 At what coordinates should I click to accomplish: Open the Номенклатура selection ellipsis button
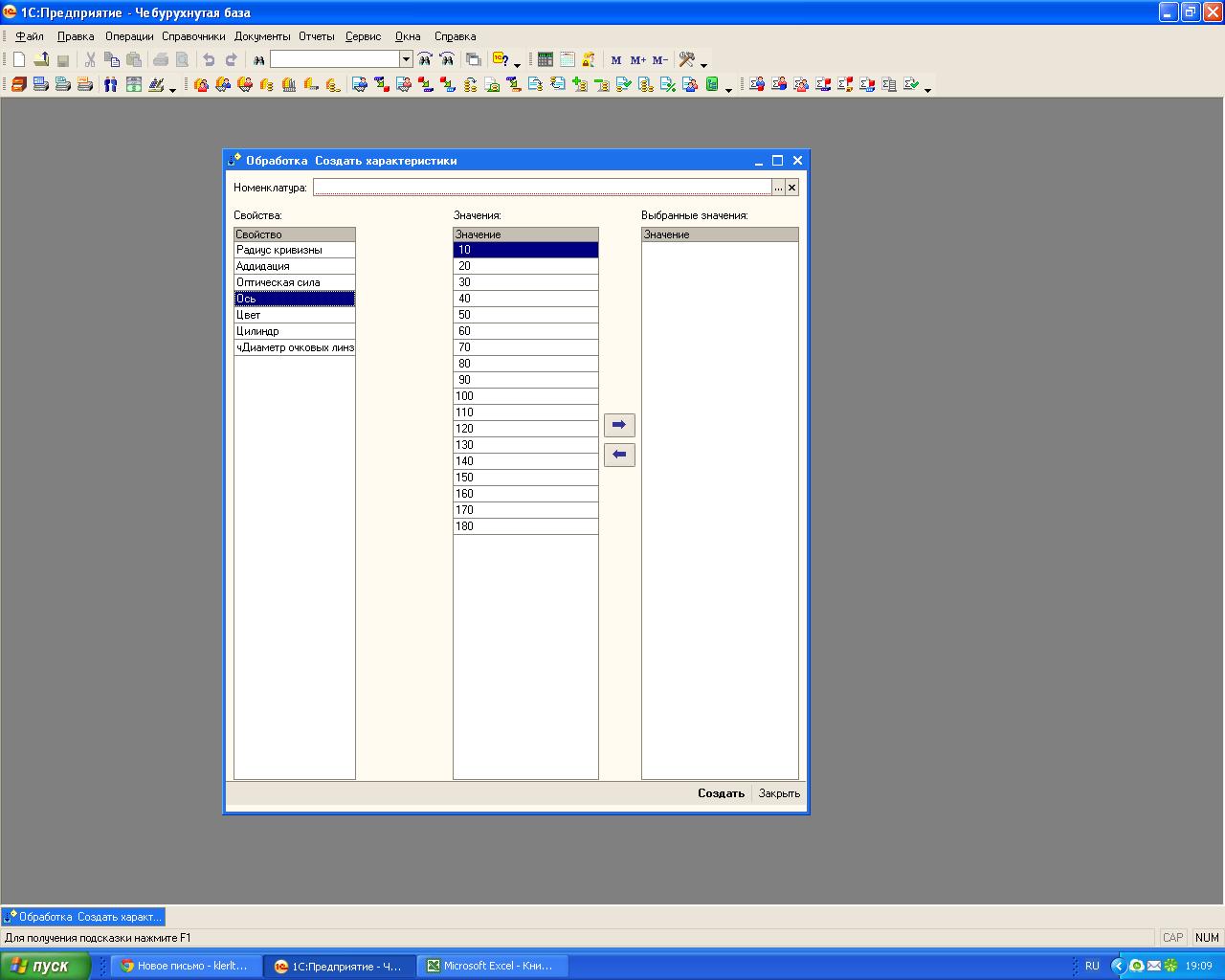(x=778, y=188)
